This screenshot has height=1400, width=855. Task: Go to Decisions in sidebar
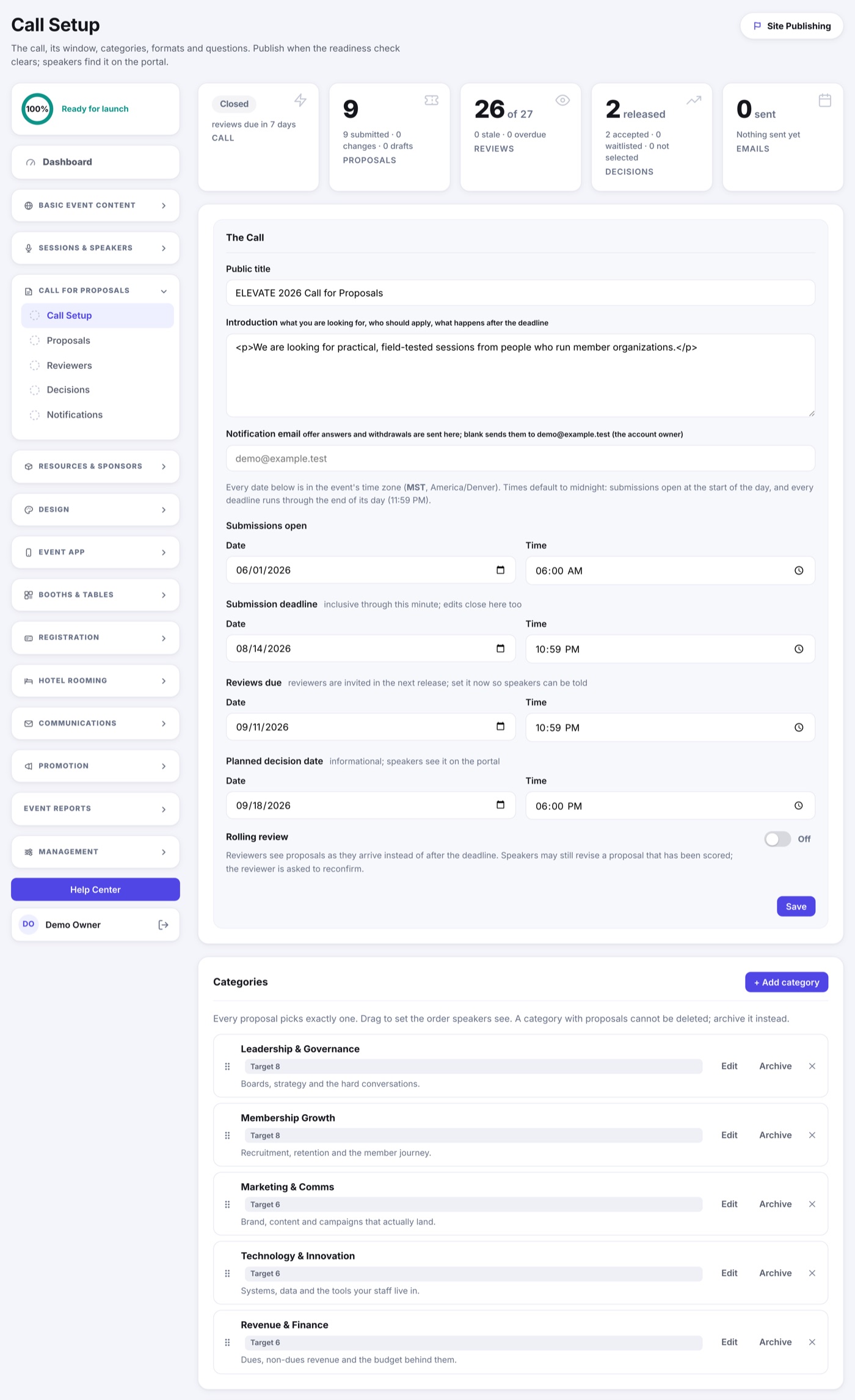[x=98, y=390]
